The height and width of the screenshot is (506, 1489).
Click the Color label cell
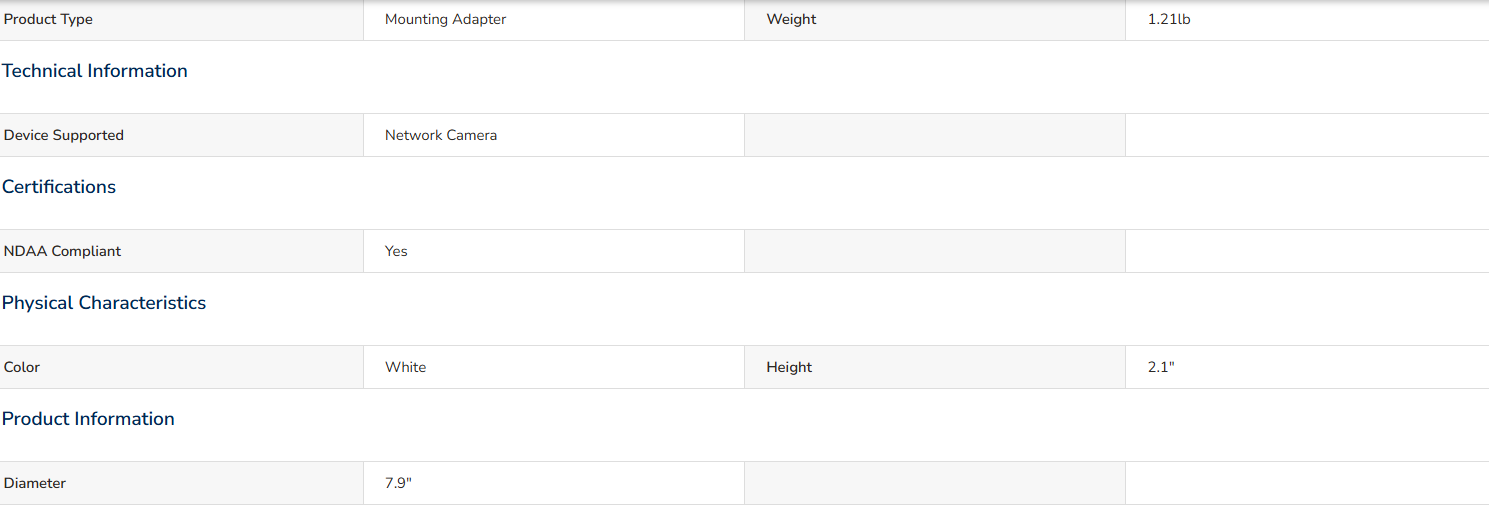(x=181, y=367)
